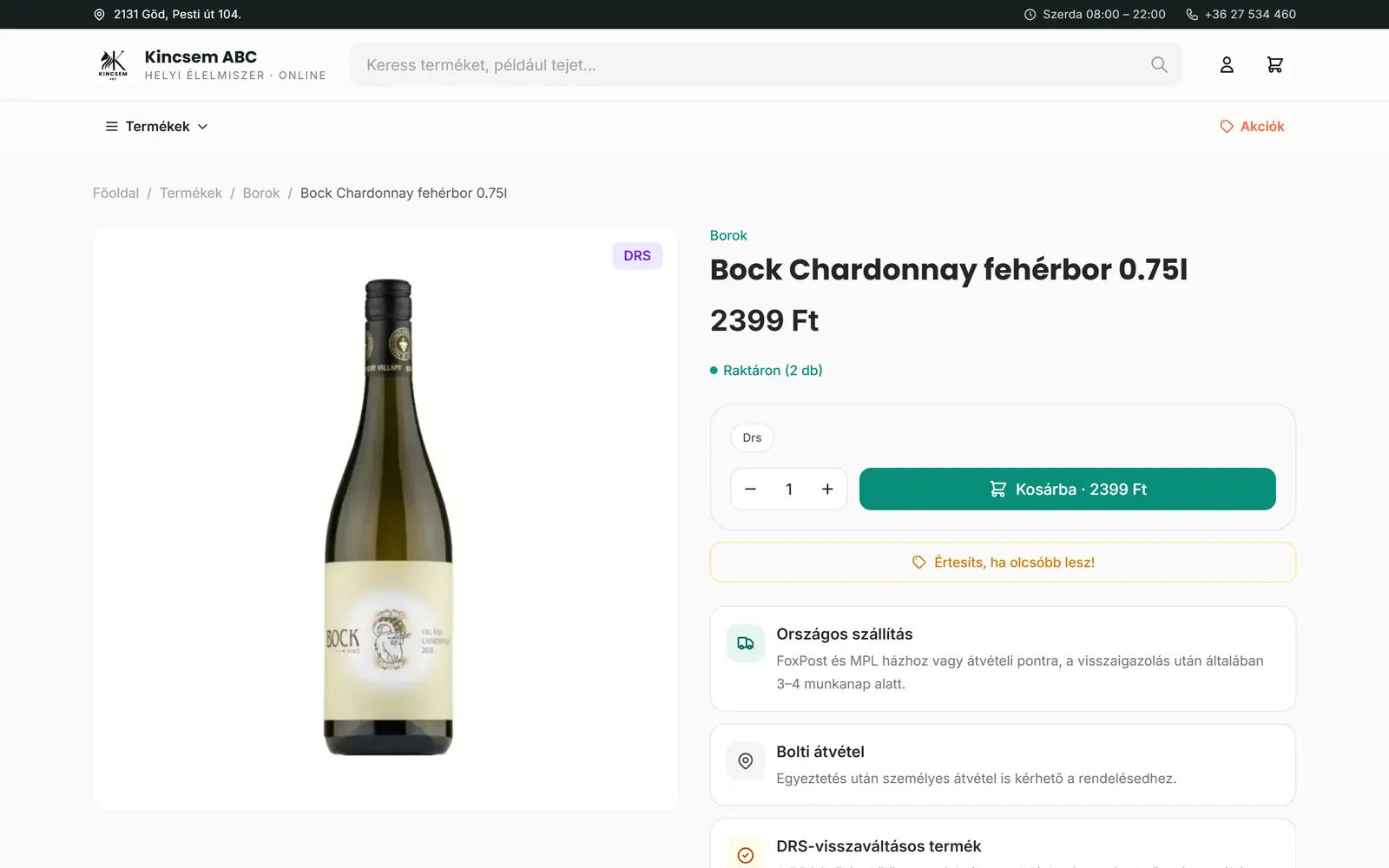The height and width of the screenshot is (868, 1389).
Task: Decrease quantity with the minus button
Action: click(x=751, y=490)
